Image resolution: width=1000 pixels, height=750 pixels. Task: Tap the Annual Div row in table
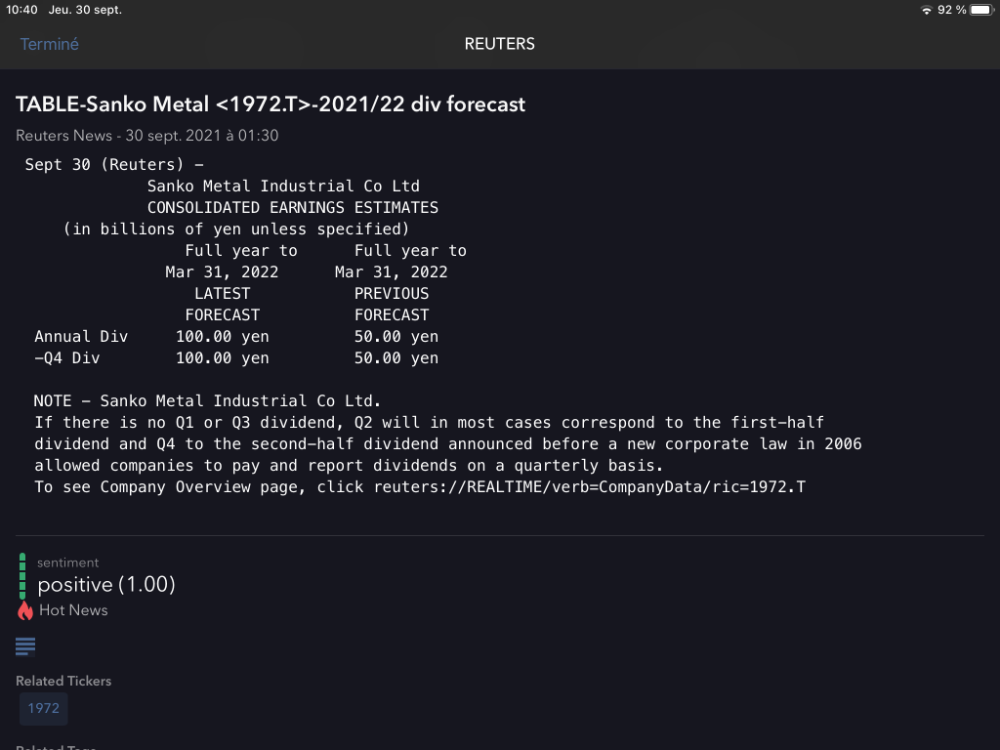[236, 337]
